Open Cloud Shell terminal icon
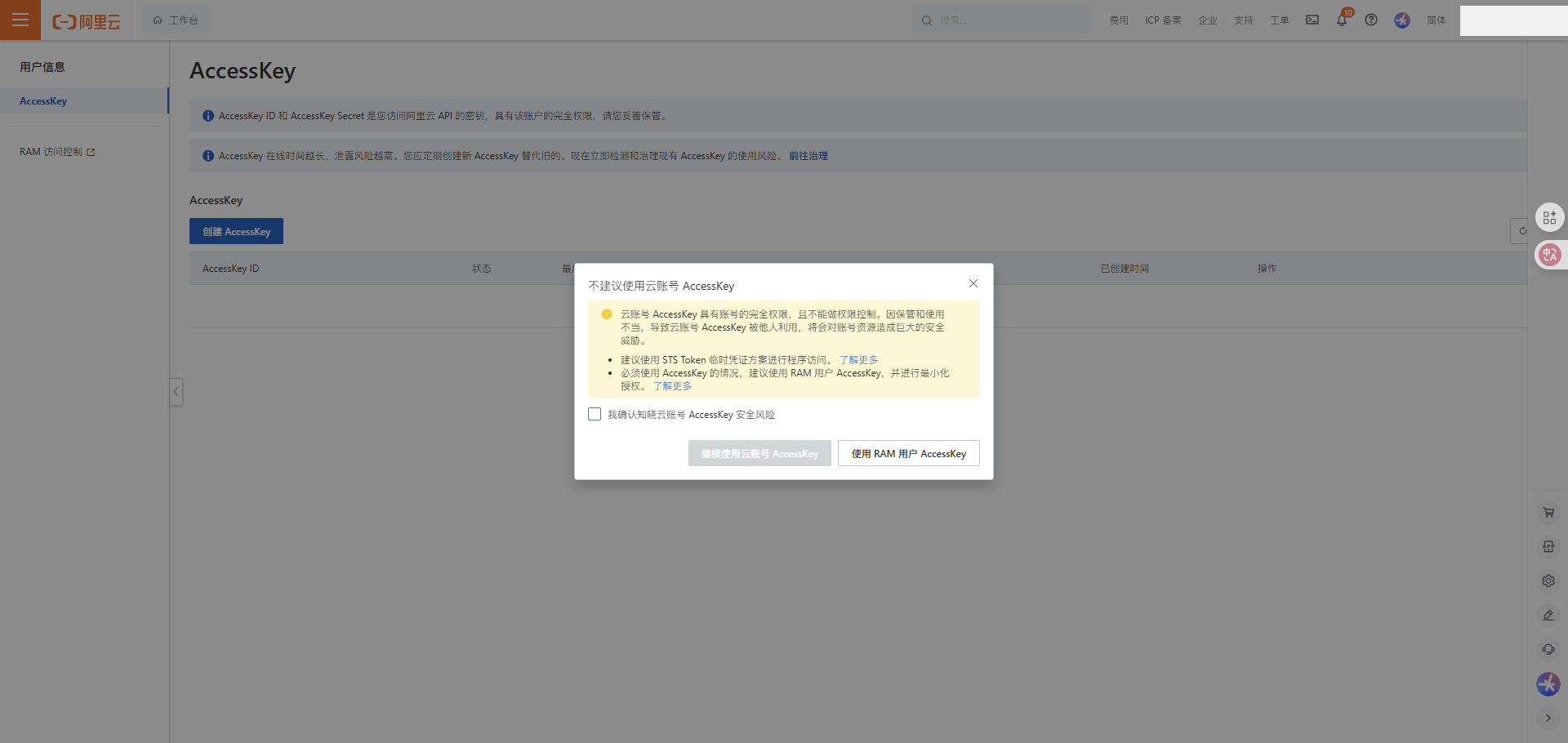 (1312, 20)
